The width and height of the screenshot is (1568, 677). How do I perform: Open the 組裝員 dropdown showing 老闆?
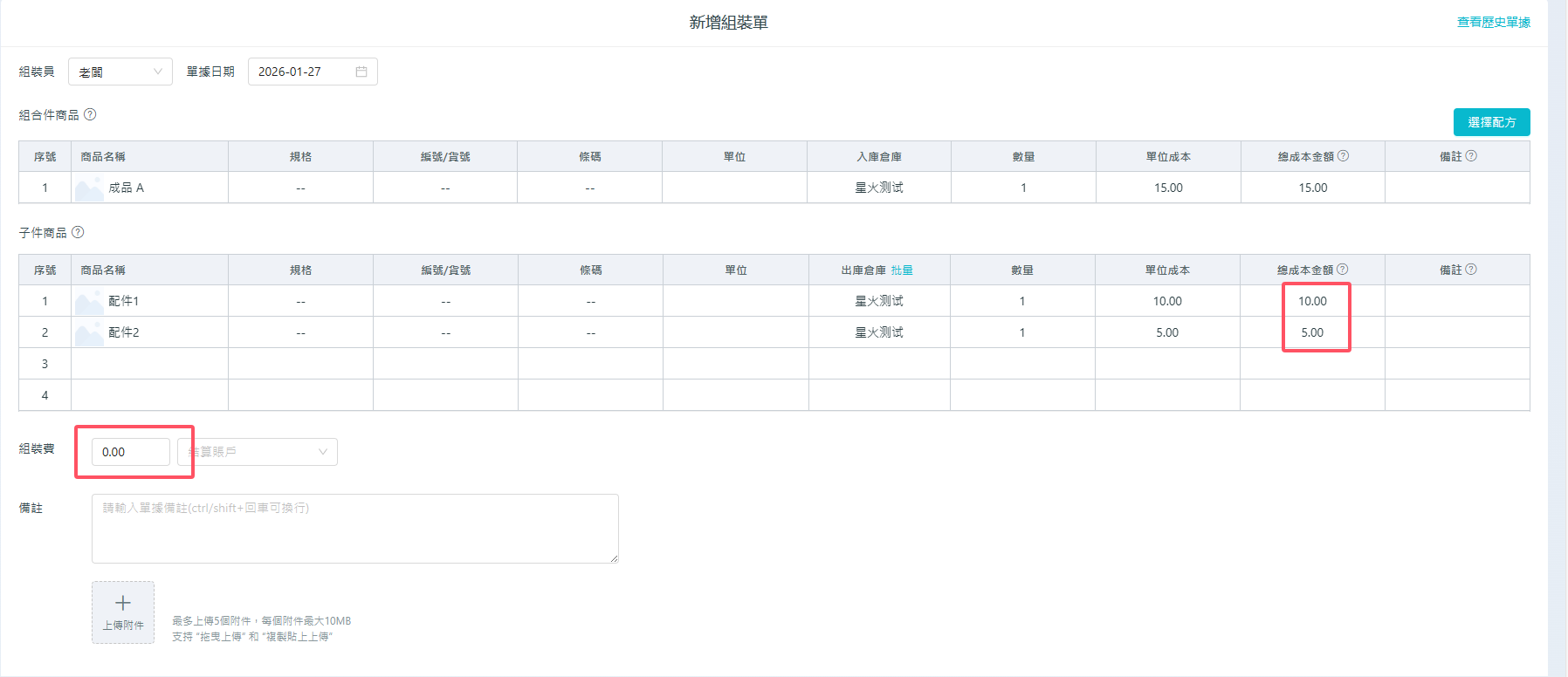point(120,72)
